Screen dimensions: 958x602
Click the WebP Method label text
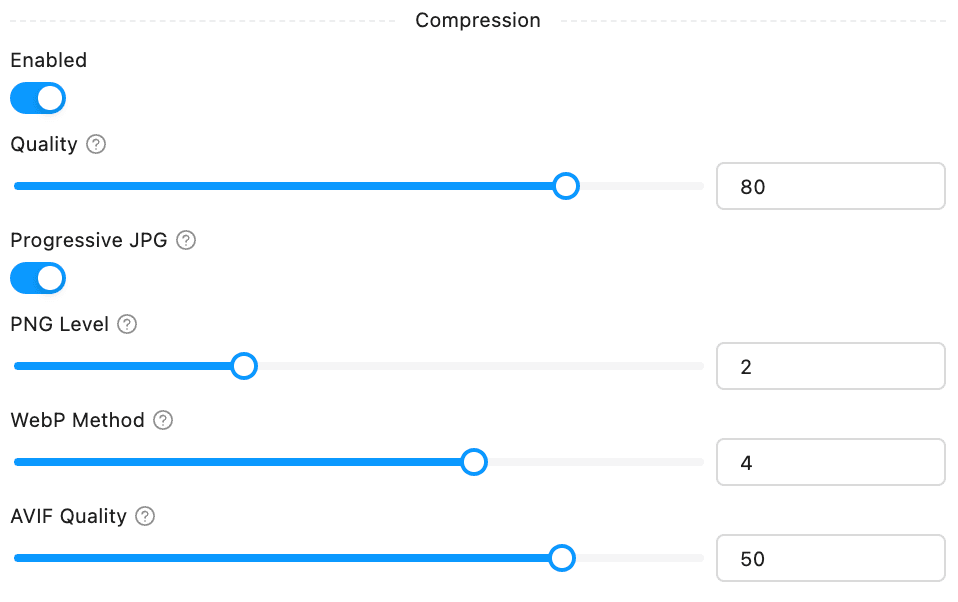click(x=77, y=420)
